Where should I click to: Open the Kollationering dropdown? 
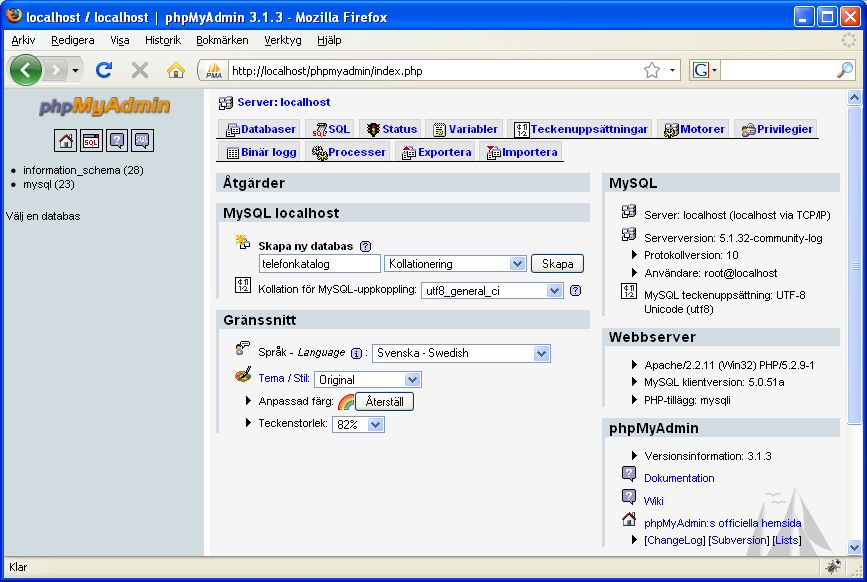[x=455, y=264]
